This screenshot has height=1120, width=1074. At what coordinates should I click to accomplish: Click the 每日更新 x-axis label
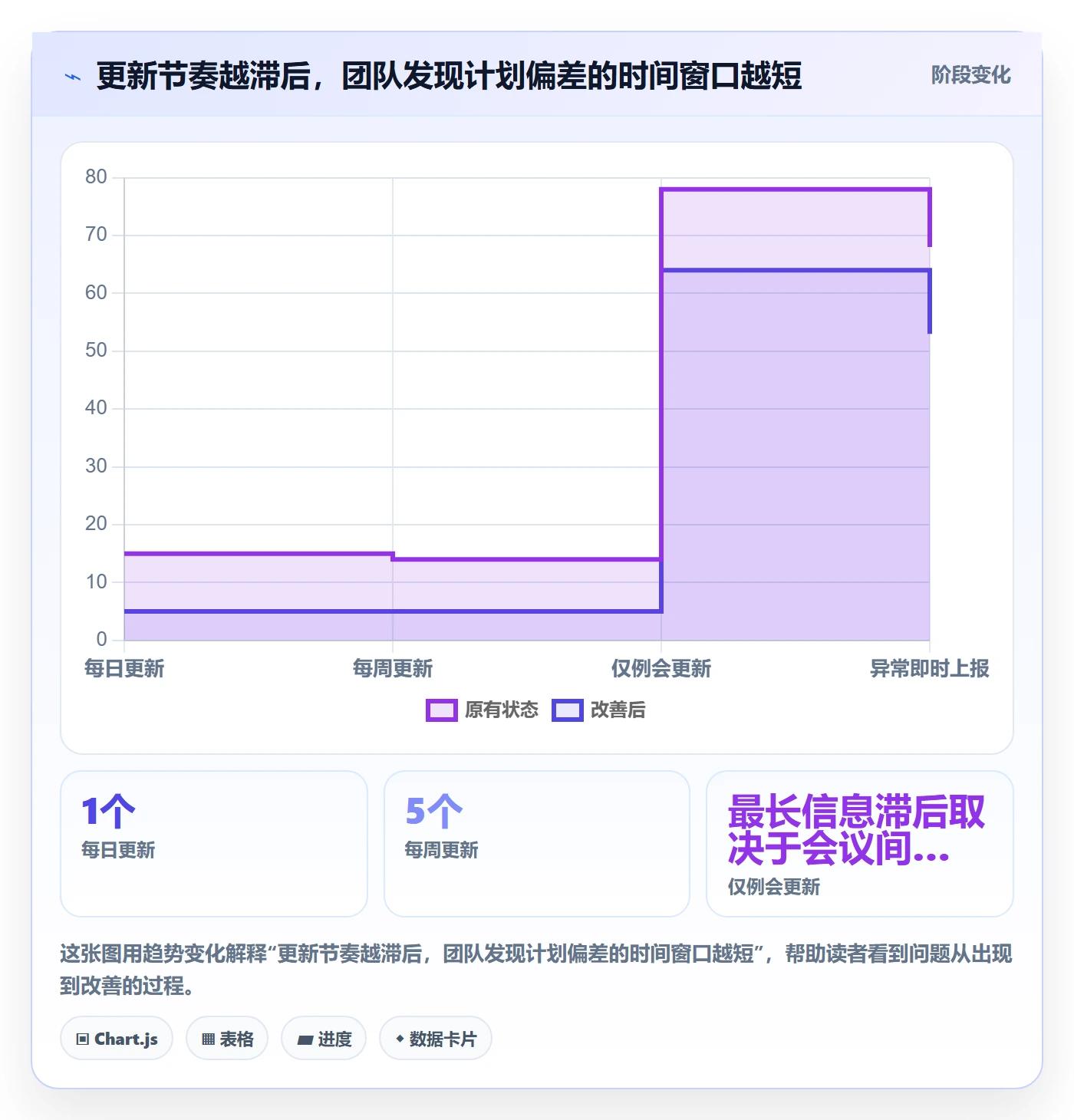[124, 669]
